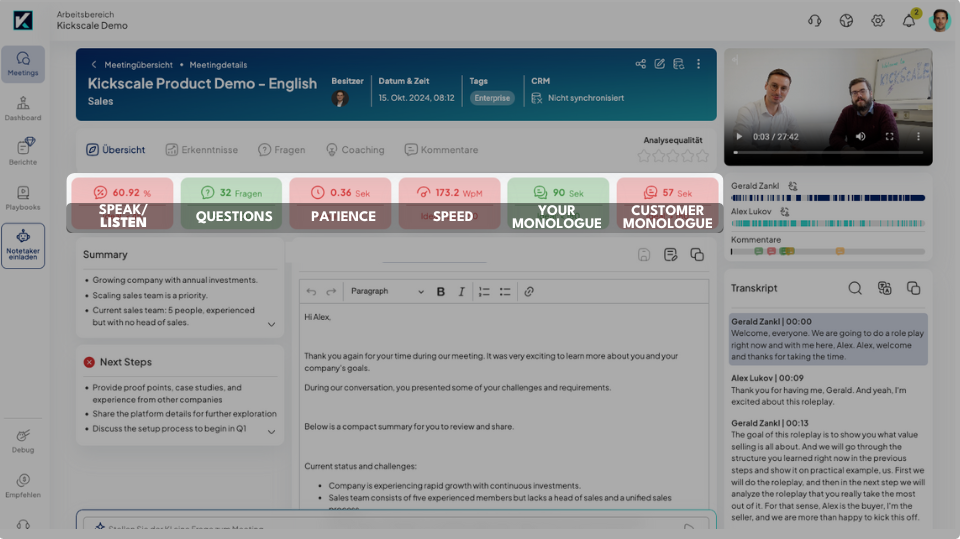Click Meetingübersicht breadcrumb

click(x=138, y=64)
